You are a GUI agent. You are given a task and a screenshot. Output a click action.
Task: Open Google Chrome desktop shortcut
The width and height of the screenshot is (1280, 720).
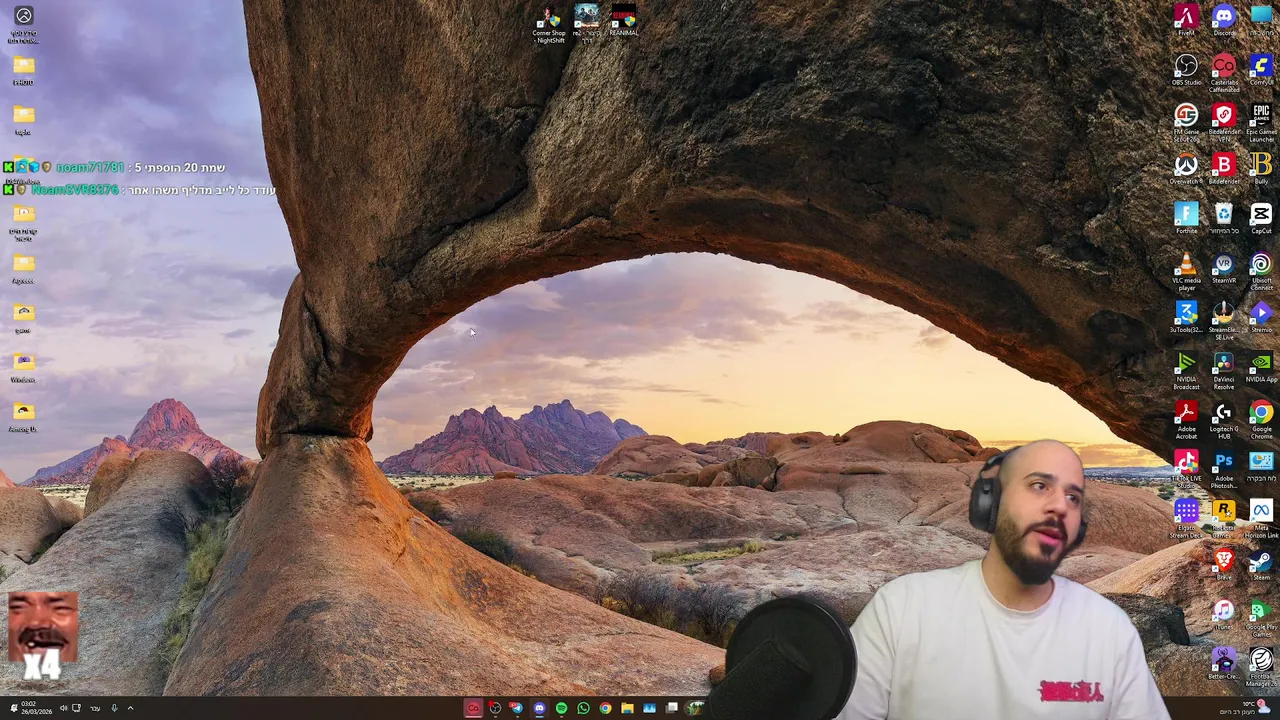pos(1261,419)
